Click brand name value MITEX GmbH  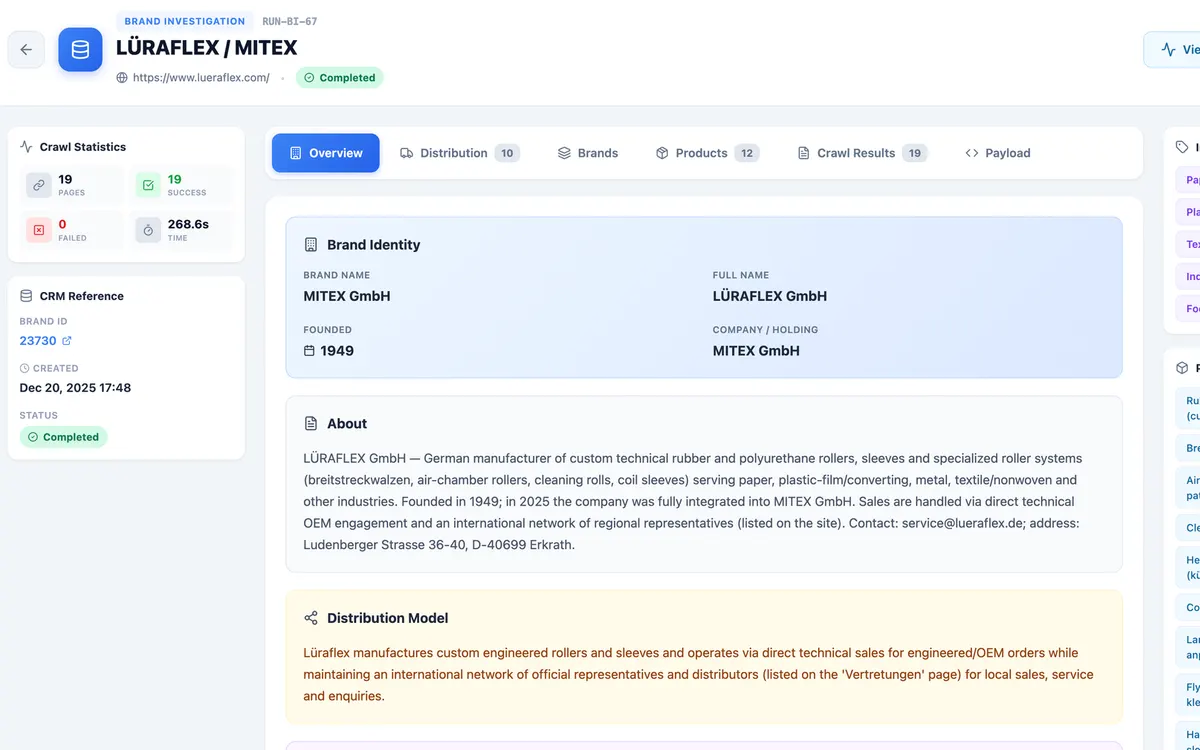click(x=347, y=296)
